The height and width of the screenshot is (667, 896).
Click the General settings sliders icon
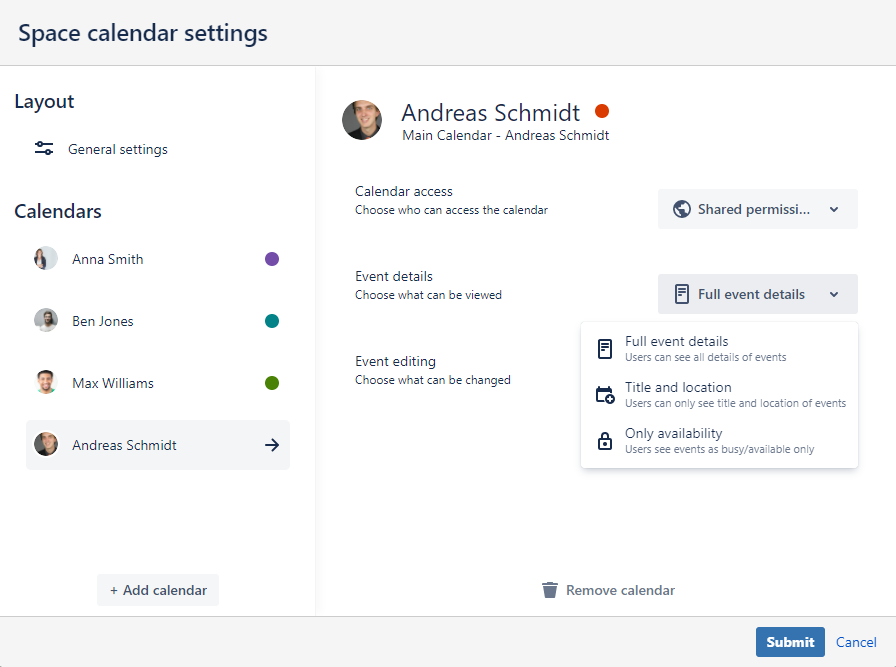(44, 149)
